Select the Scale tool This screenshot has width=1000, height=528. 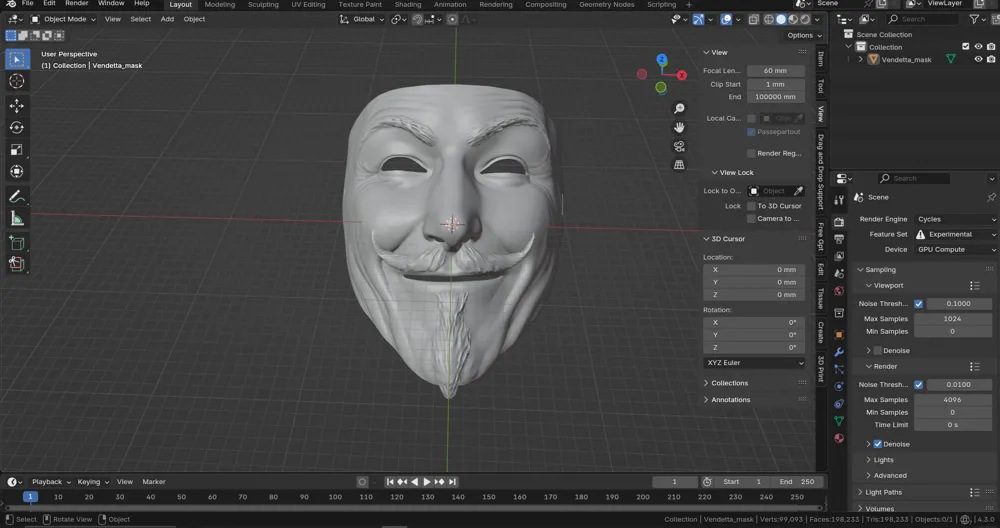coord(17,150)
